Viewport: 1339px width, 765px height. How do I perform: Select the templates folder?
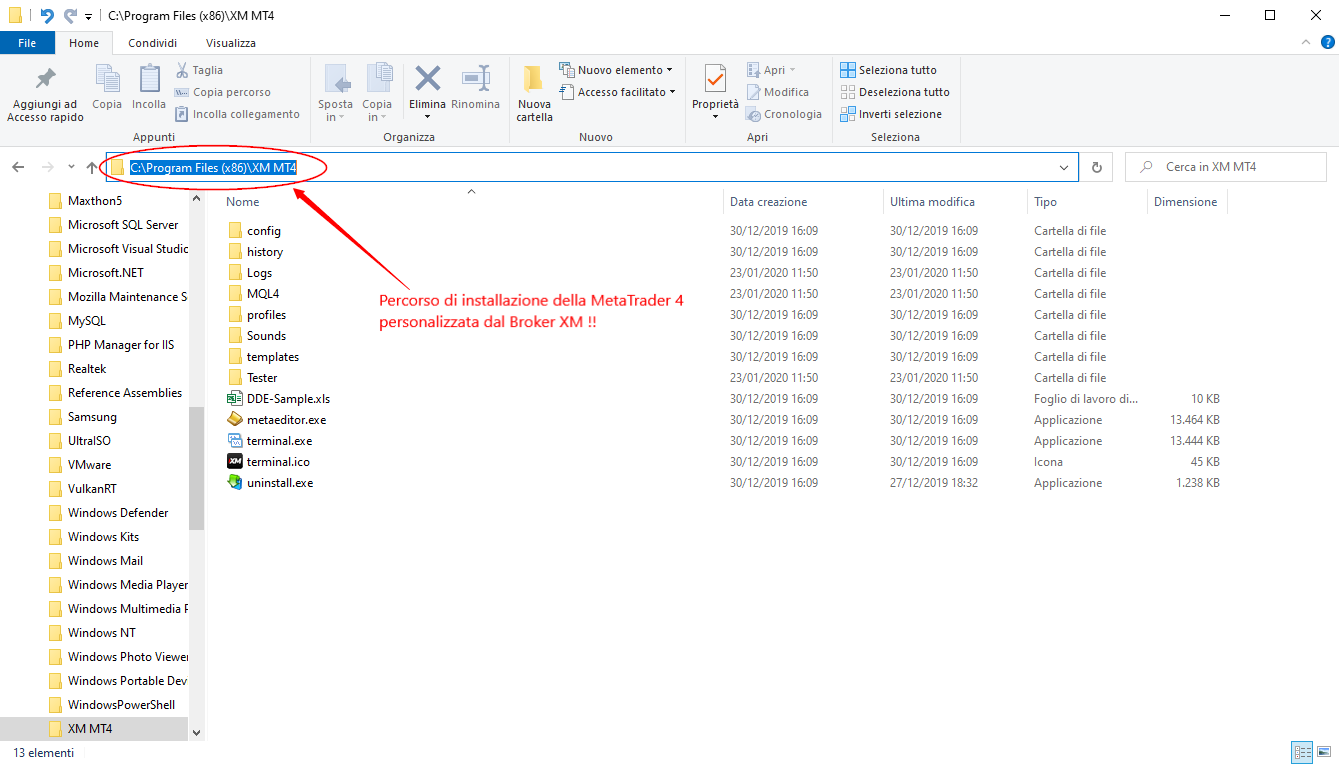(263, 357)
